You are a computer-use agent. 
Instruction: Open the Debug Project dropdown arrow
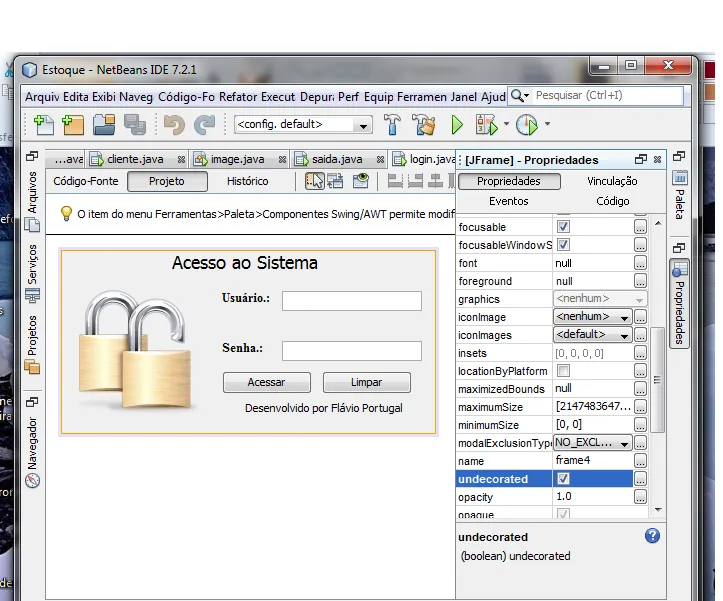(506, 124)
